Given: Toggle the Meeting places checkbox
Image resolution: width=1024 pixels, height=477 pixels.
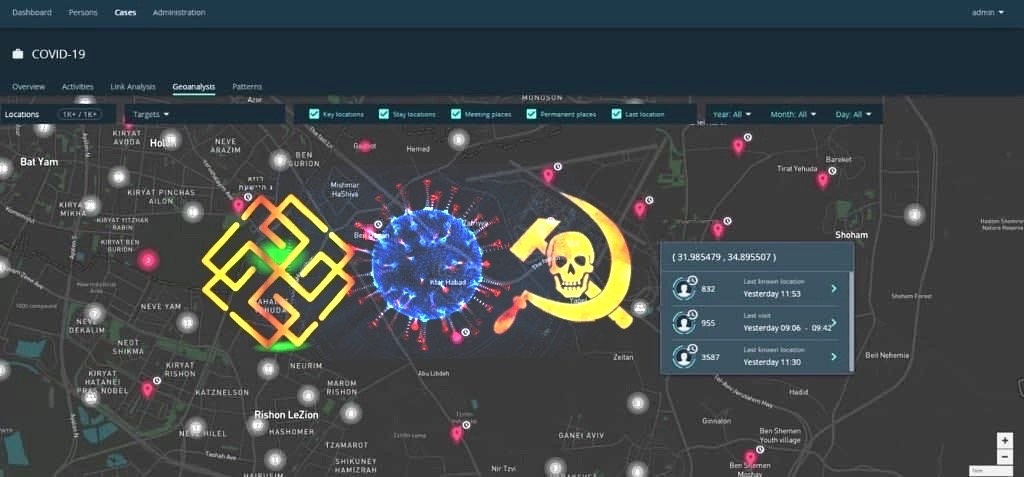Looking at the screenshot, I should [456, 114].
